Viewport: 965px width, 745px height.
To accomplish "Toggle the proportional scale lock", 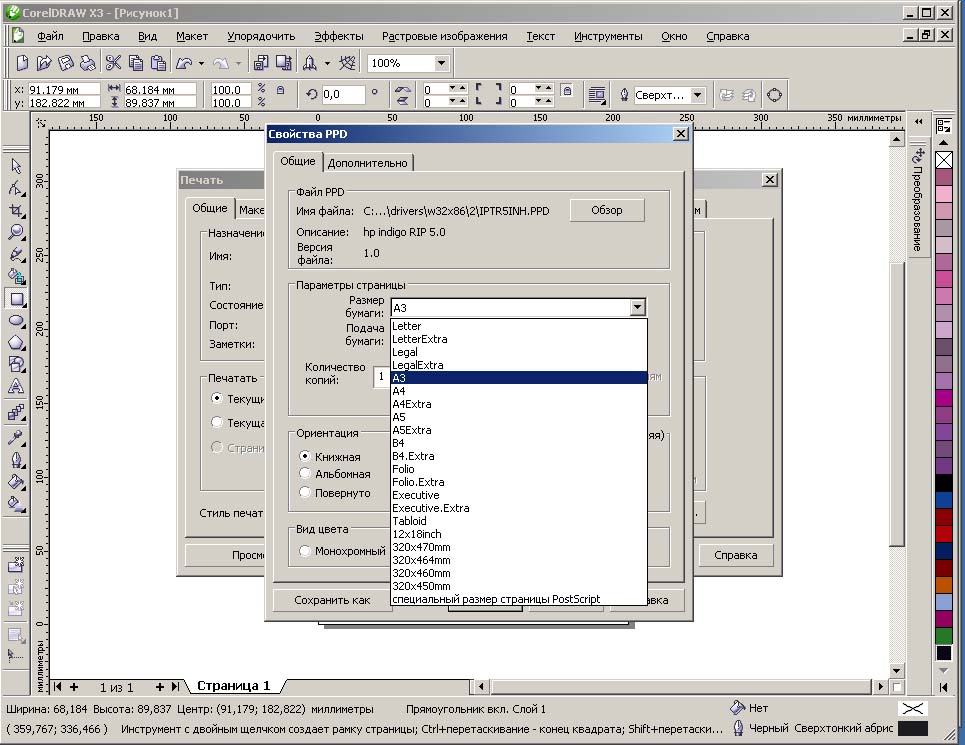I will click(281, 90).
